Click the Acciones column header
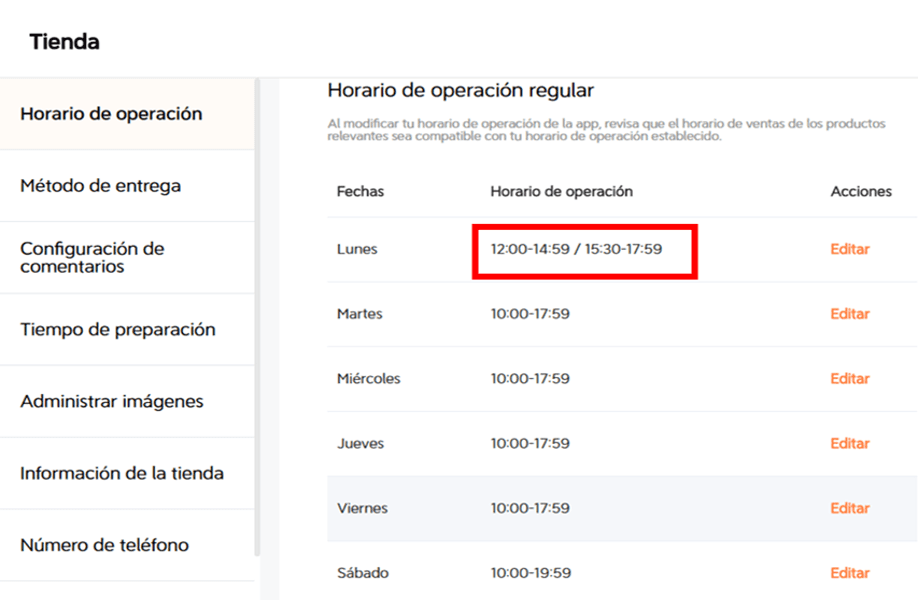Viewport: 918px width, 600px height. 862,191
